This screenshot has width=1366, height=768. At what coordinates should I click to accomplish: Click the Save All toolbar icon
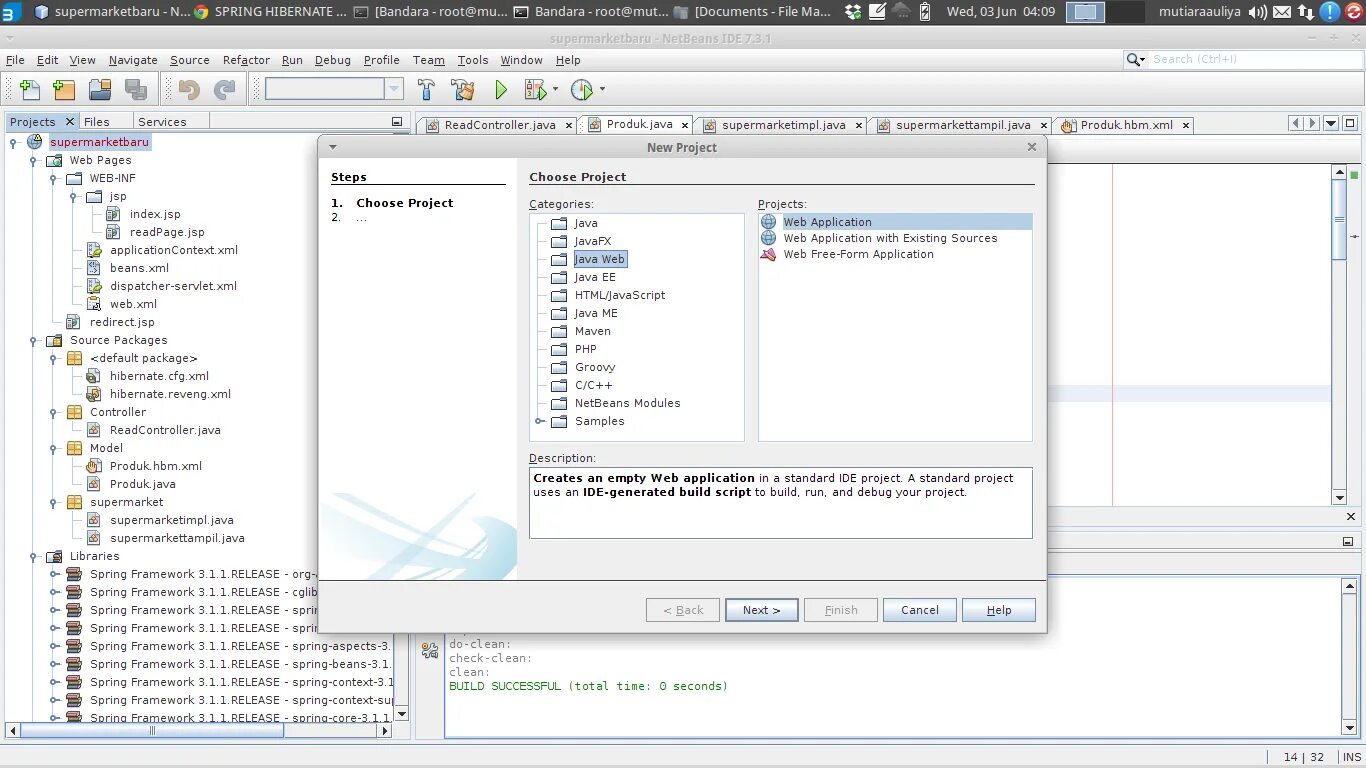pyautogui.click(x=136, y=90)
